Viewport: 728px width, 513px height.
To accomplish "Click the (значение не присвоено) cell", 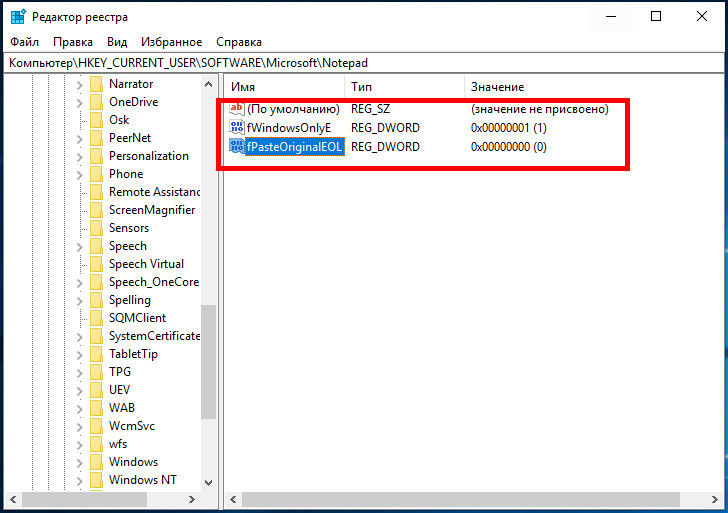I will [540, 109].
